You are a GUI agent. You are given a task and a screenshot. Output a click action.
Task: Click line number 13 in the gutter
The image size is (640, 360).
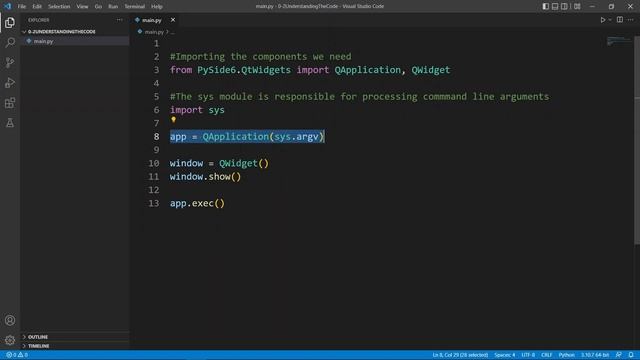[x=153, y=203]
